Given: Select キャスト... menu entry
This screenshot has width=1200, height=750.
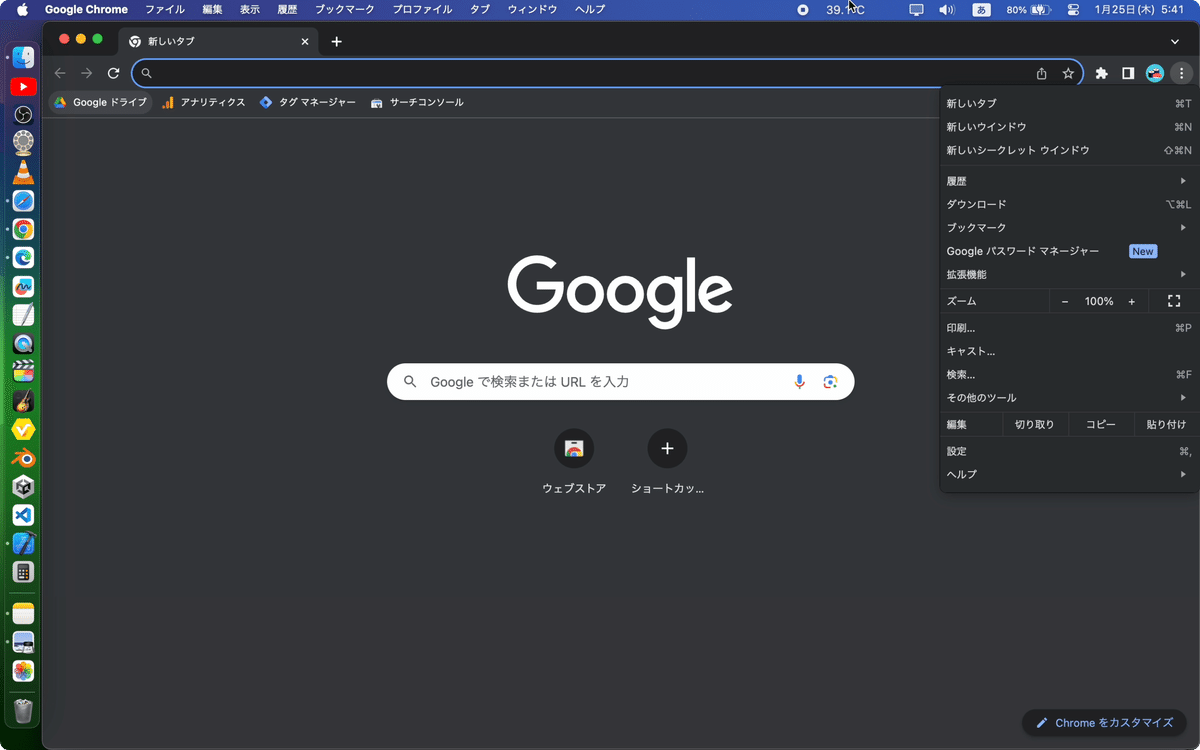Looking at the screenshot, I should (x=1069, y=351).
